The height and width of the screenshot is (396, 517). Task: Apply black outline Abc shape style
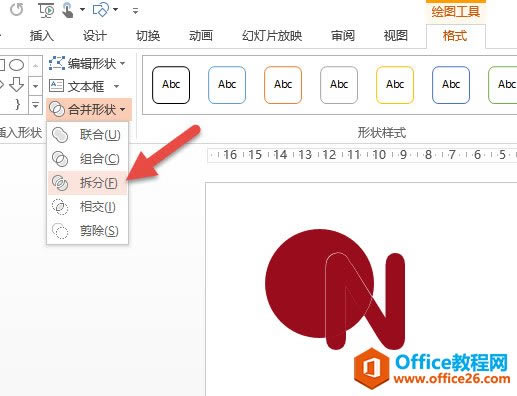[171, 85]
